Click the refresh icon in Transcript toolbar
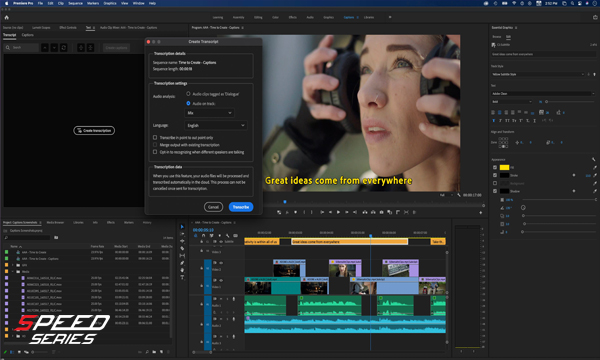Image resolution: width=600 pixels, height=360 pixels. (64, 47)
